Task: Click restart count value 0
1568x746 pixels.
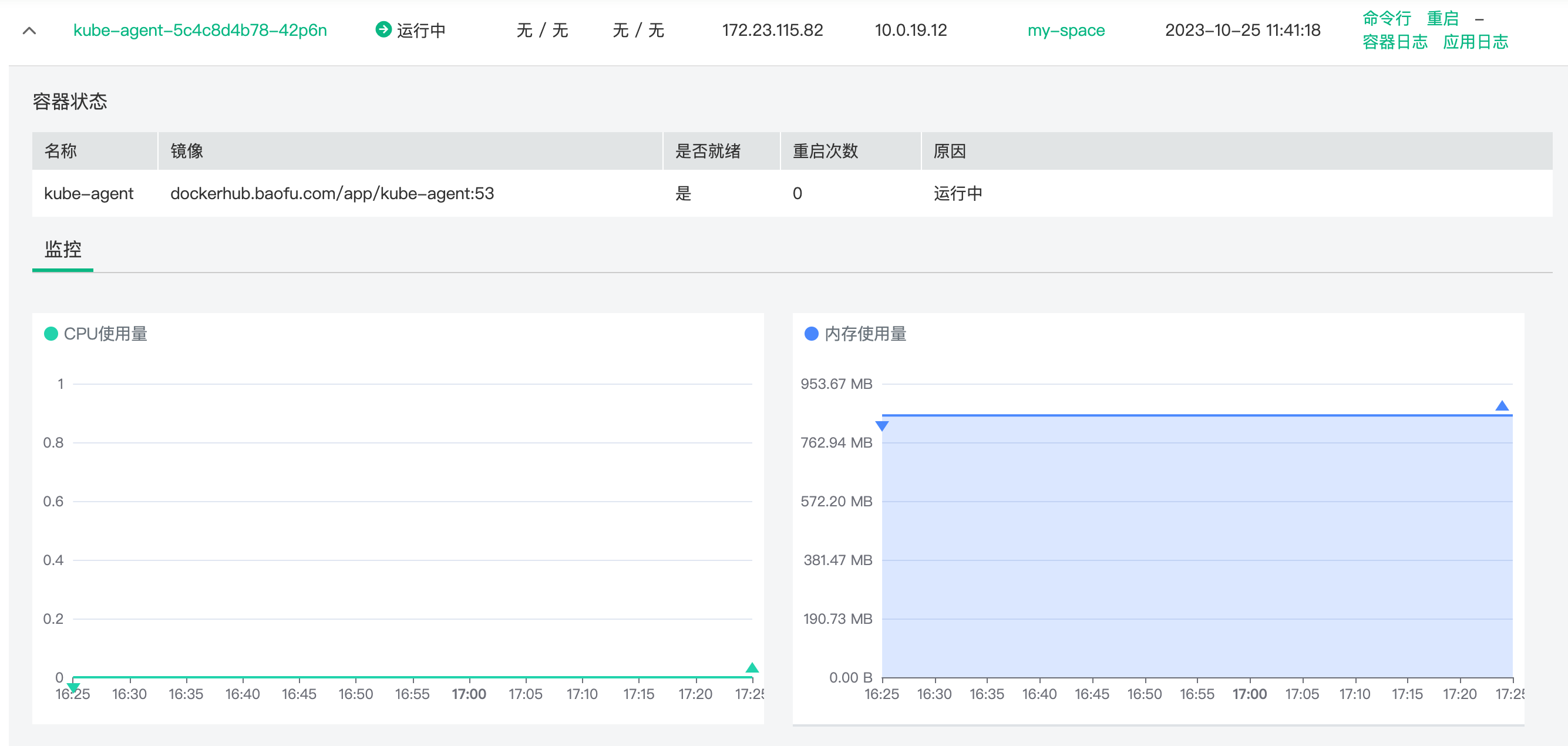Action: point(798,194)
